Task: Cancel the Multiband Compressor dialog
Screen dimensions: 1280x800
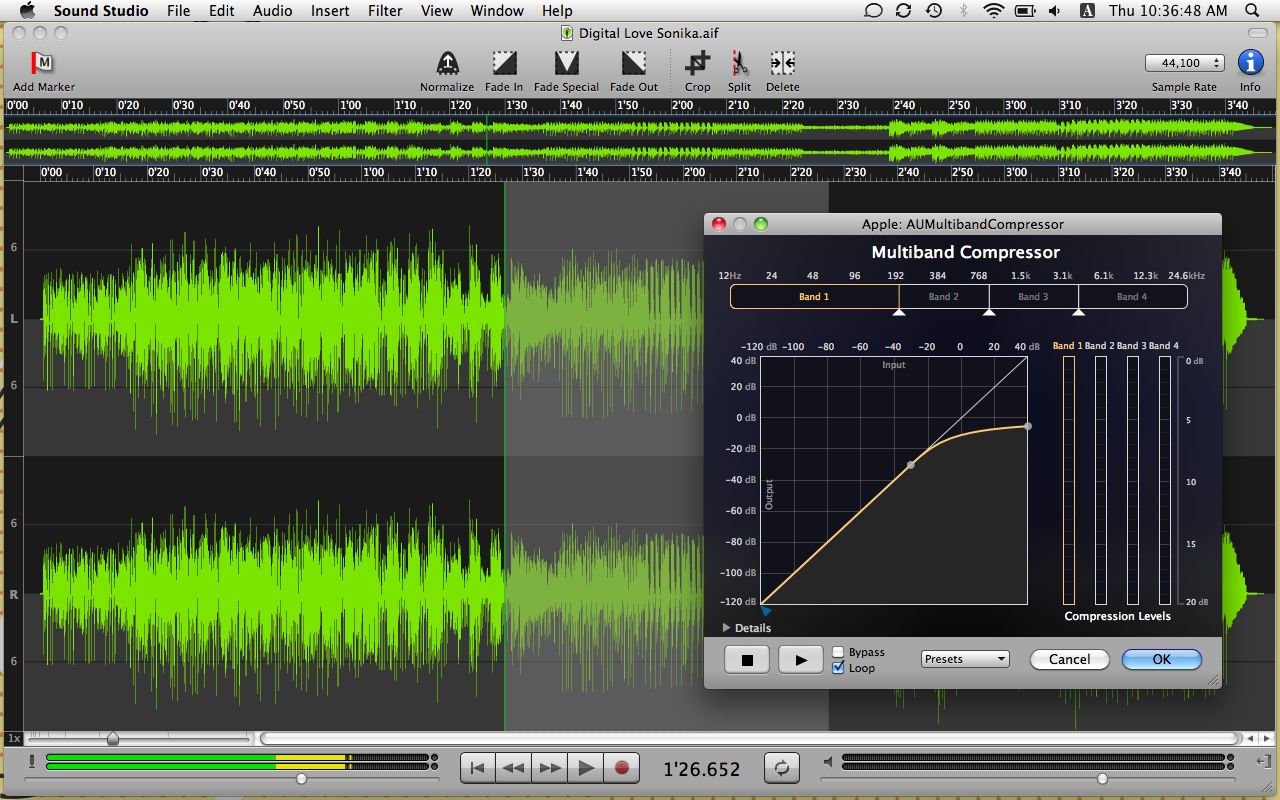Action: pyautogui.click(x=1069, y=659)
